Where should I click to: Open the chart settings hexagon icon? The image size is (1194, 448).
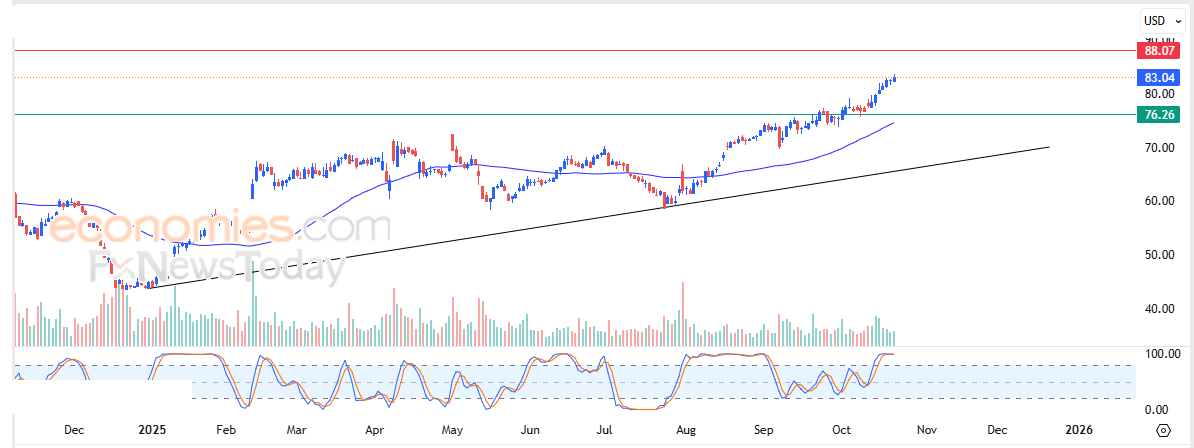tap(1163, 430)
